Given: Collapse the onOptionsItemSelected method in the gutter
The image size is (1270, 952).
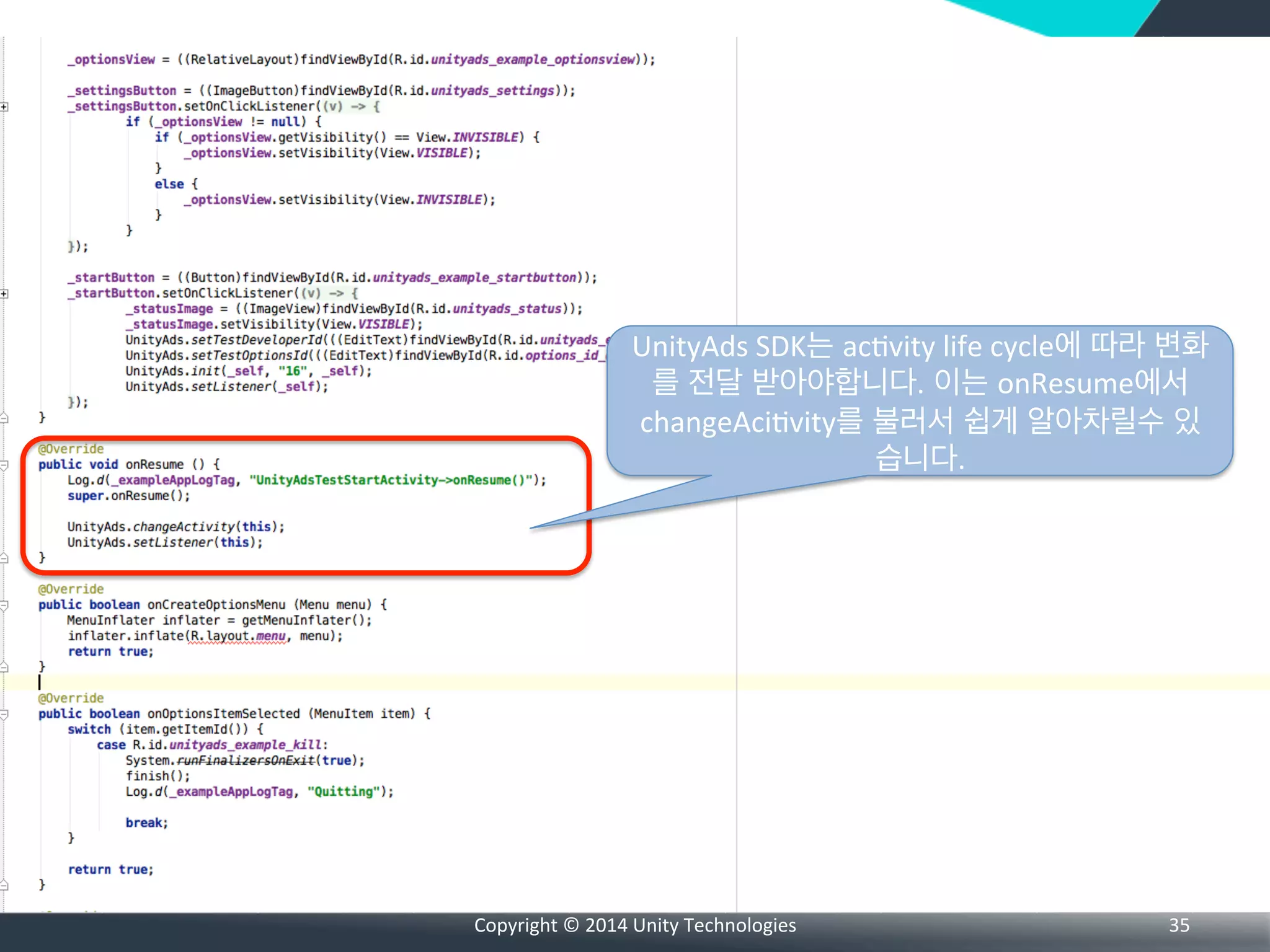Looking at the screenshot, I should tap(4, 714).
